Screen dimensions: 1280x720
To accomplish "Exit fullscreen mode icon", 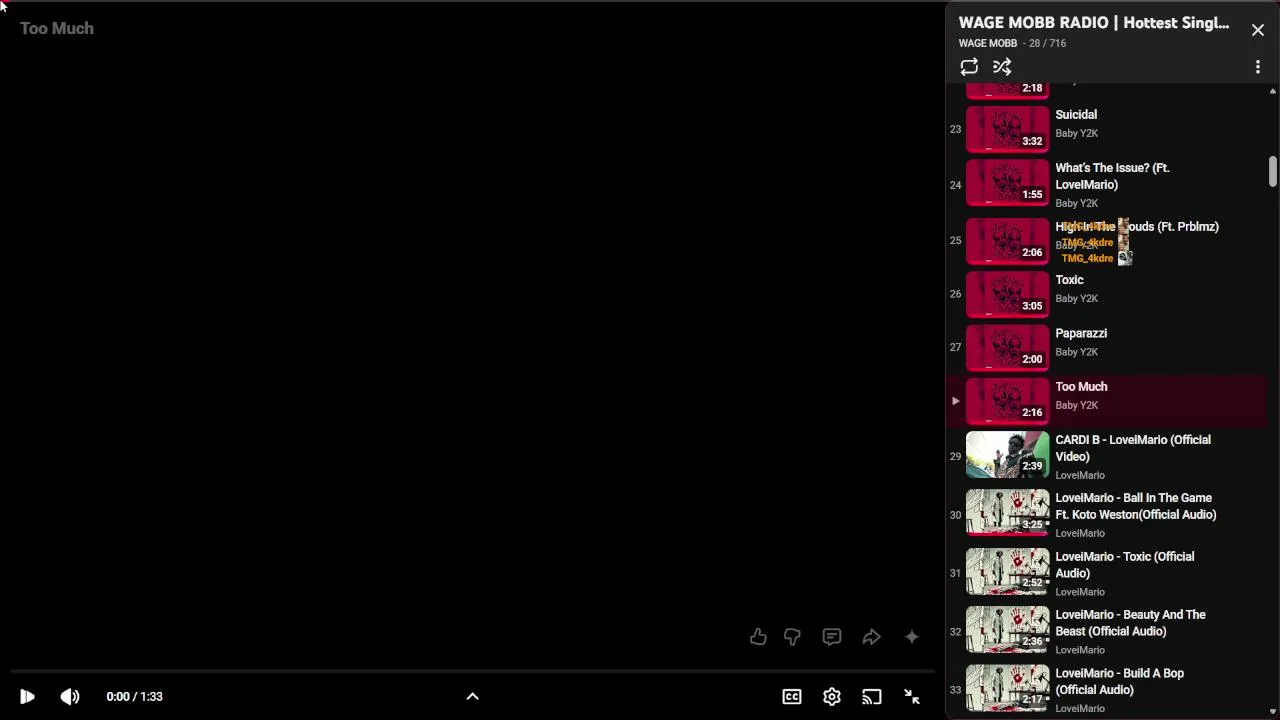I will [x=912, y=697].
